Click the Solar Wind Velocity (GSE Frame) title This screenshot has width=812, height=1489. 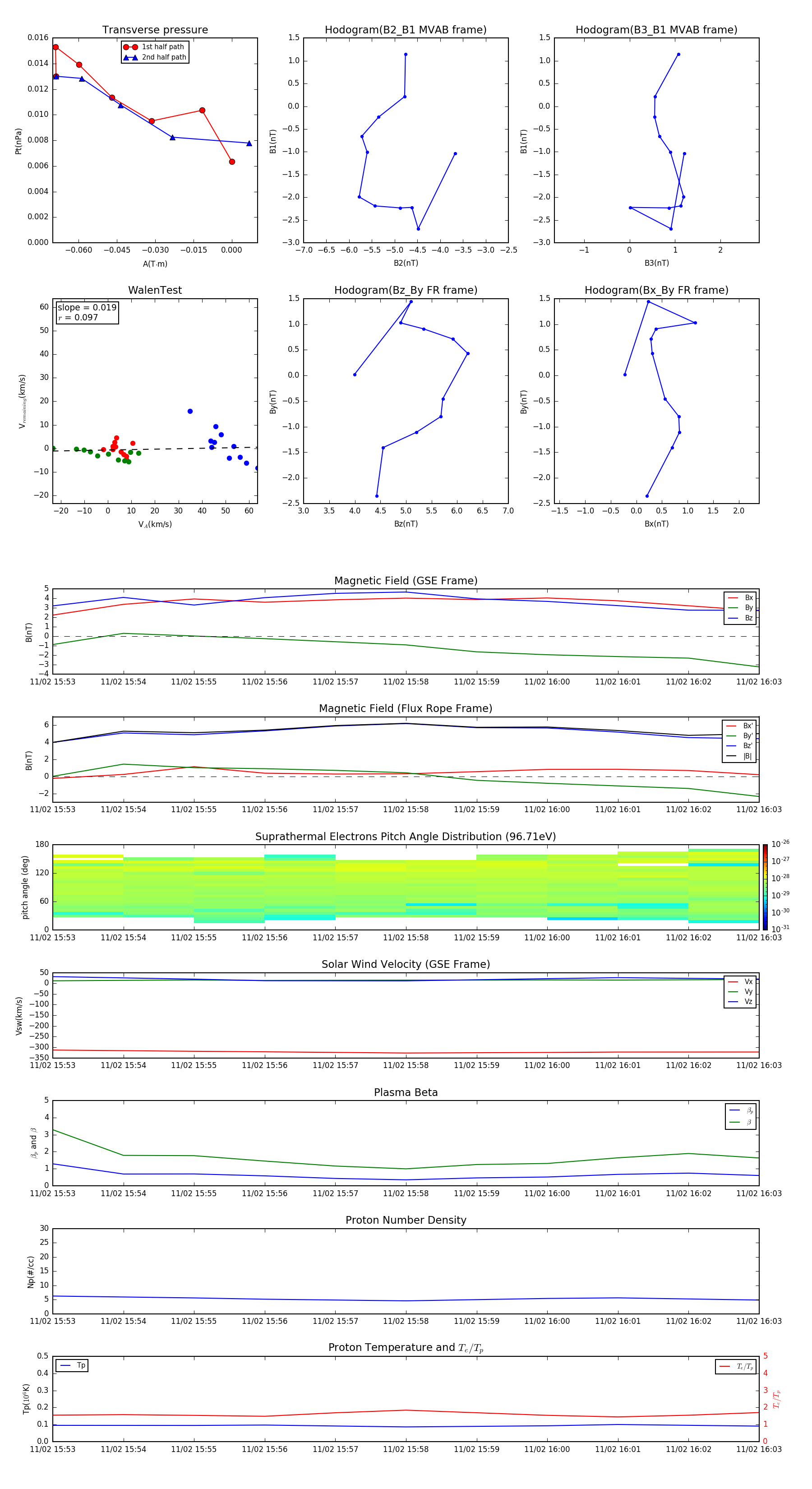tap(406, 964)
